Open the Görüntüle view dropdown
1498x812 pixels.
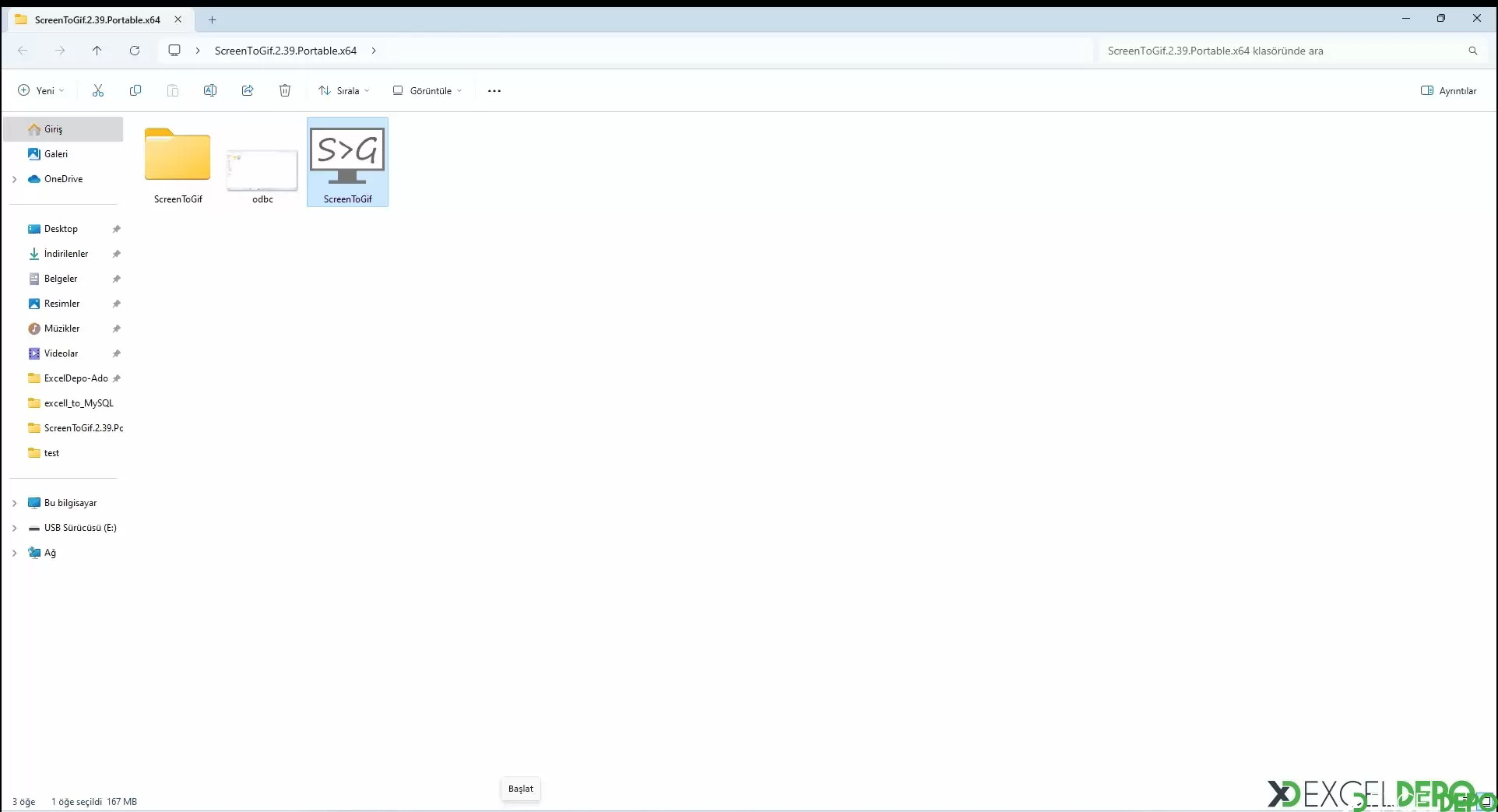tap(427, 91)
